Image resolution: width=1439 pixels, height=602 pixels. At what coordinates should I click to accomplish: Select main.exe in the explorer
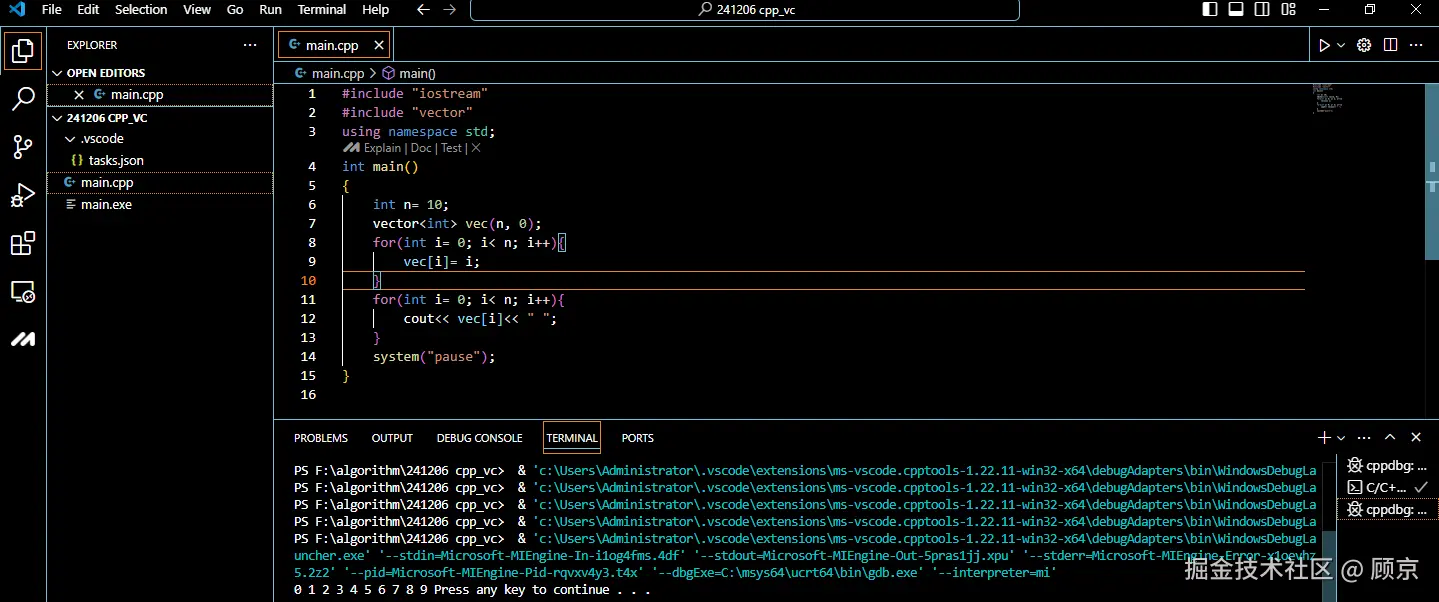160,205
